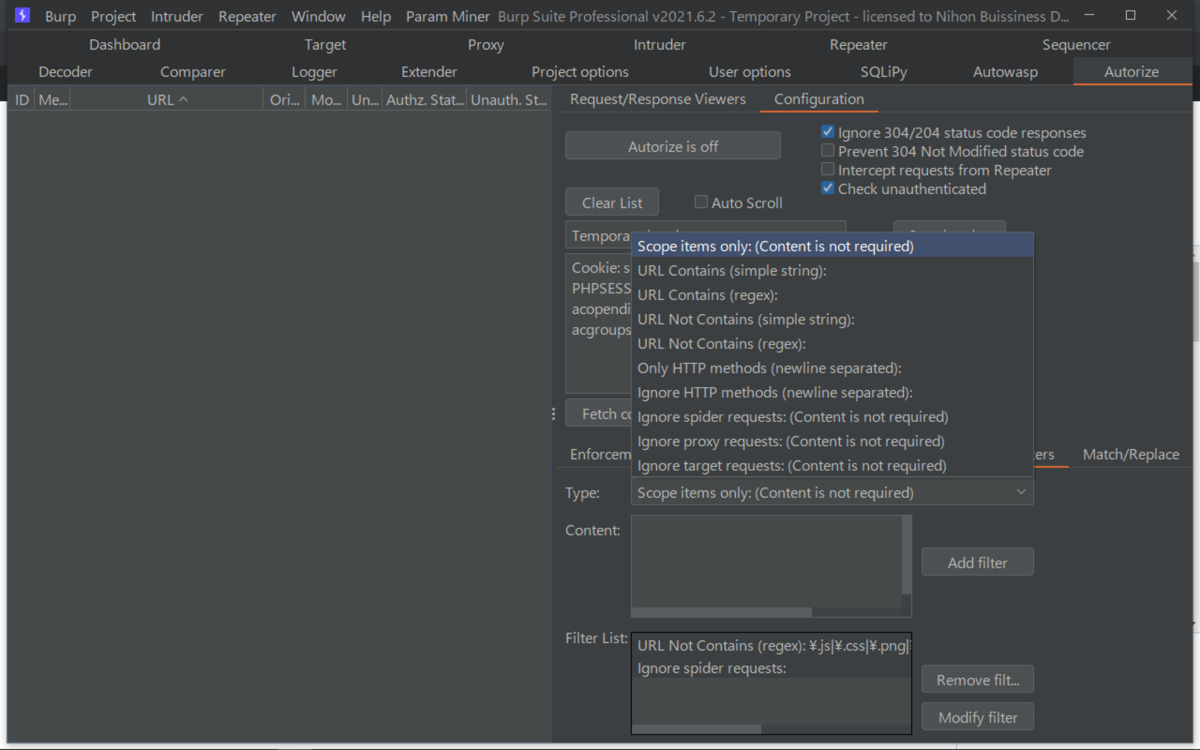Viewport: 1200px width, 750px height.
Task: Switch to the Target tab
Action: [x=325, y=44]
